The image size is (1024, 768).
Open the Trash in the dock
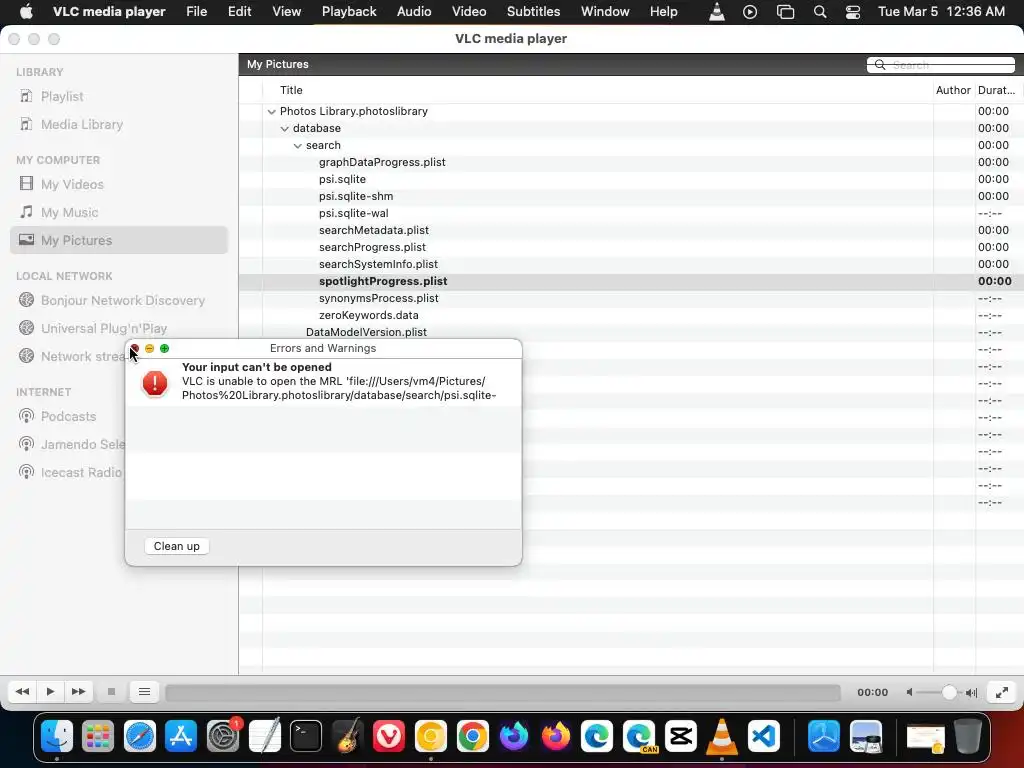pyautogui.click(x=968, y=737)
